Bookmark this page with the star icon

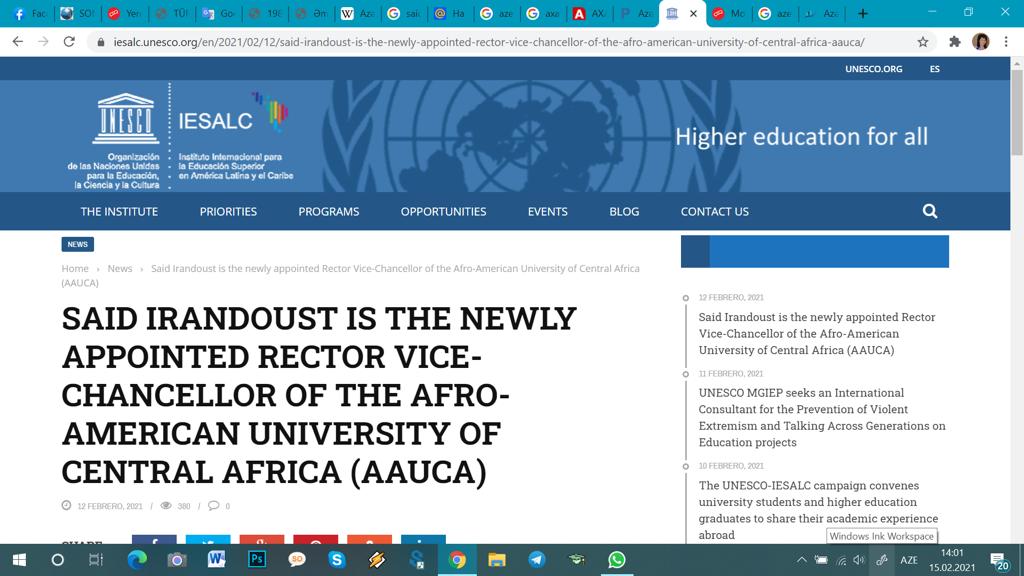coord(922,42)
